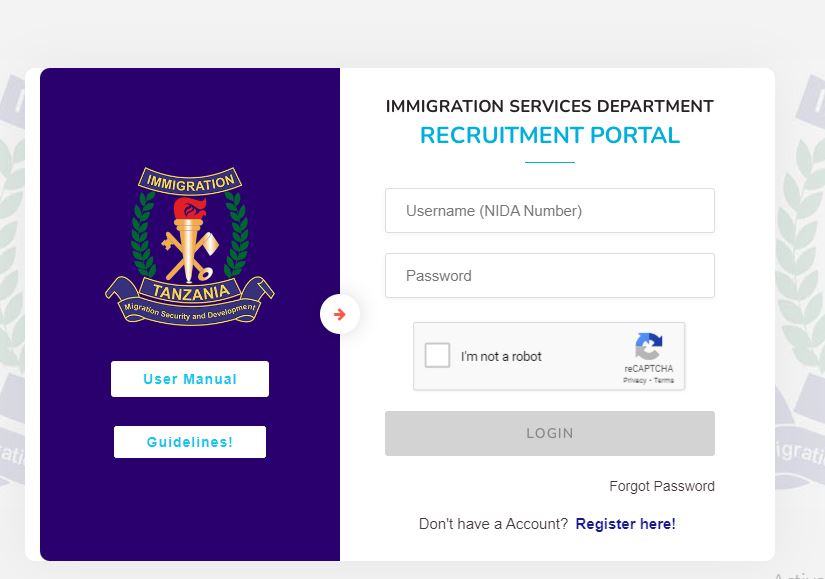The image size is (825, 579).
Task: Focus the Password field
Action: tap(549, 276)
